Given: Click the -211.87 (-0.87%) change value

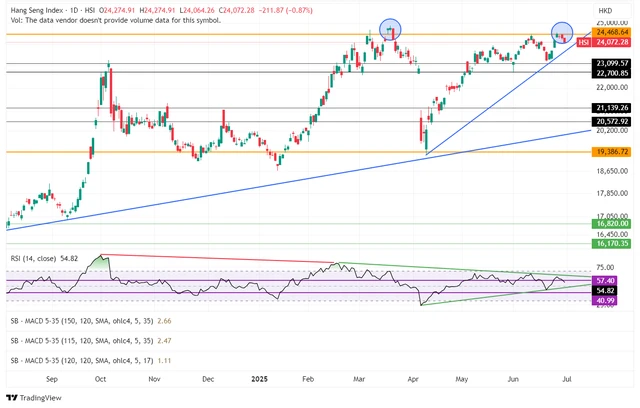Looking at the screenshot, I should point(286,10).
